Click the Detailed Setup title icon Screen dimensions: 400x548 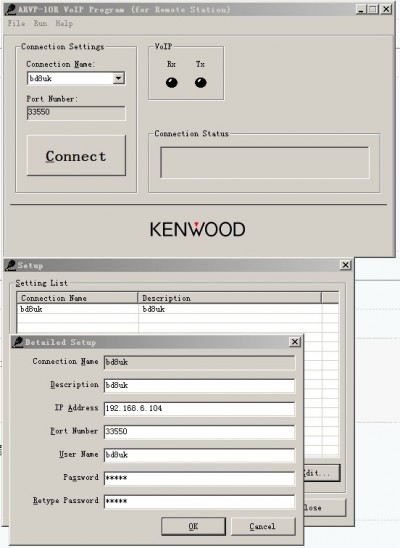click(x=18, y=342)
